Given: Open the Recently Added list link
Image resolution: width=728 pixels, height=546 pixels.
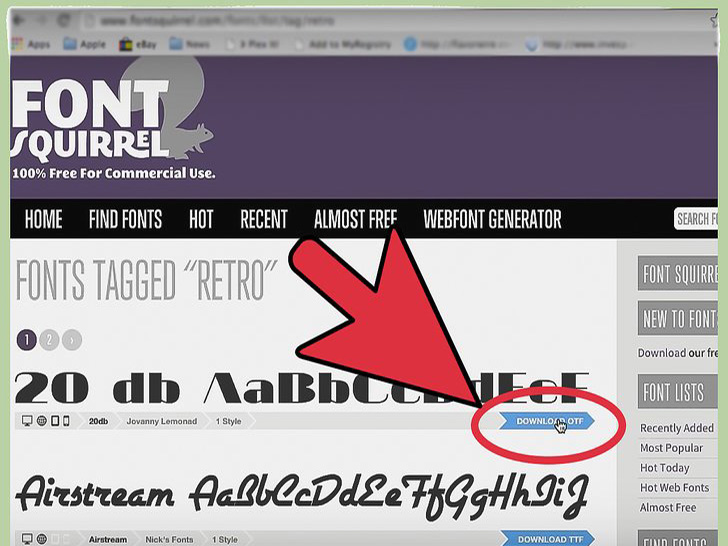Looking at the screenshot, I should (x=676, y=428).
